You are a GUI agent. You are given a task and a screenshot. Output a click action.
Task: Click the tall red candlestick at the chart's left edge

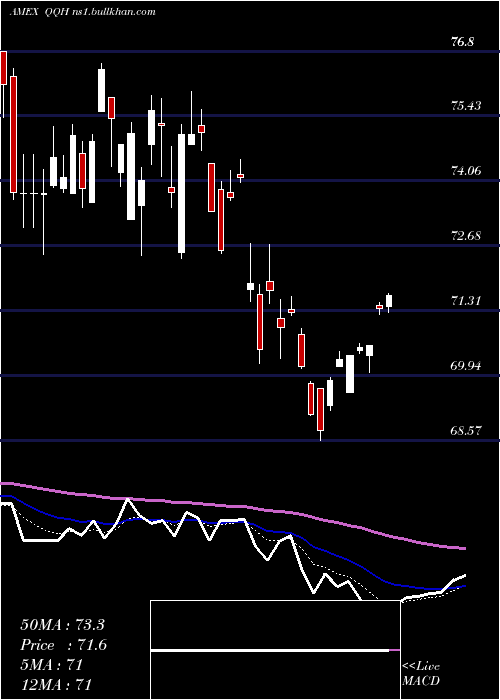click(13, 133)
